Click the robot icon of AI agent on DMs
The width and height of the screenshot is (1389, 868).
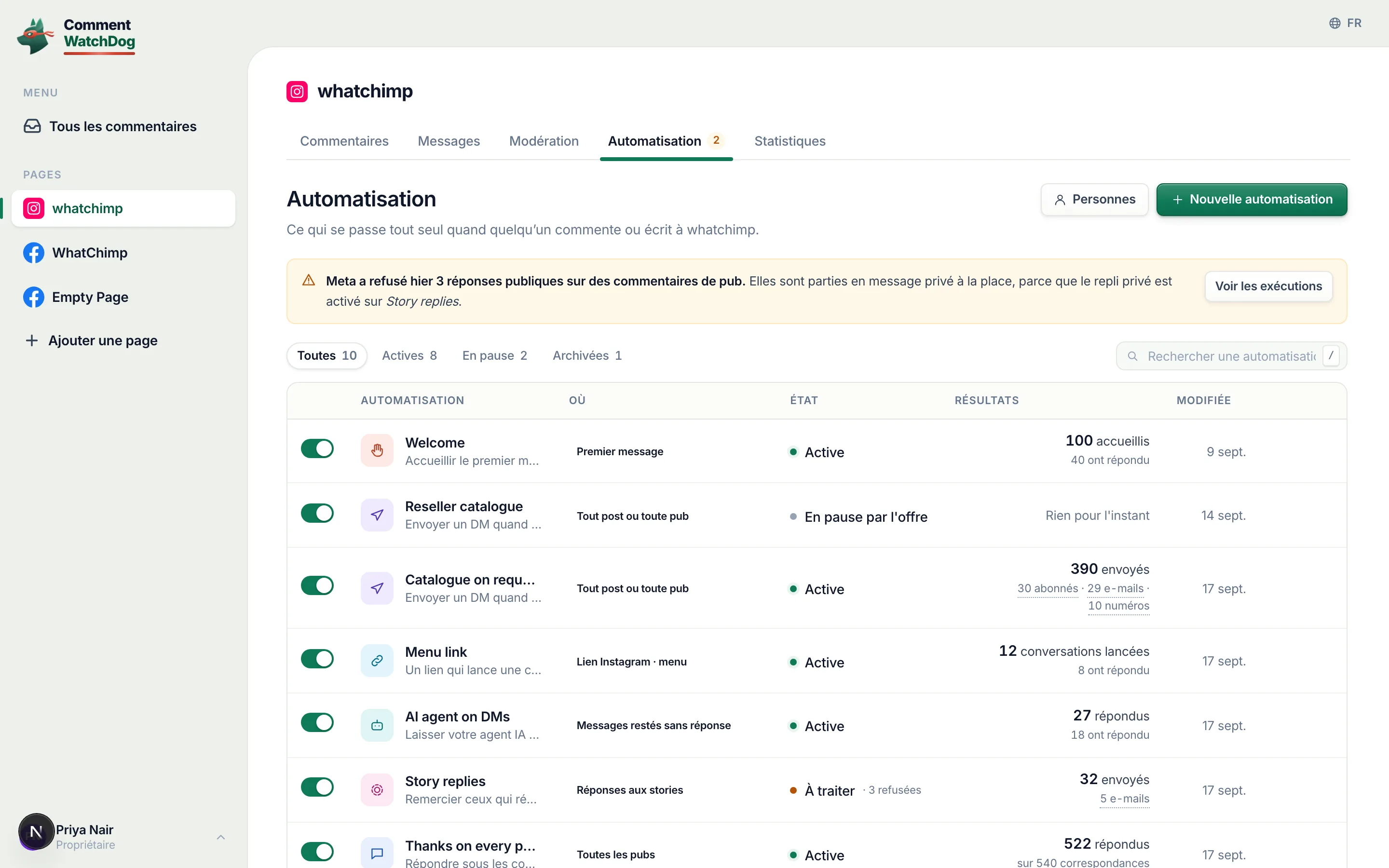click(377, 725)
